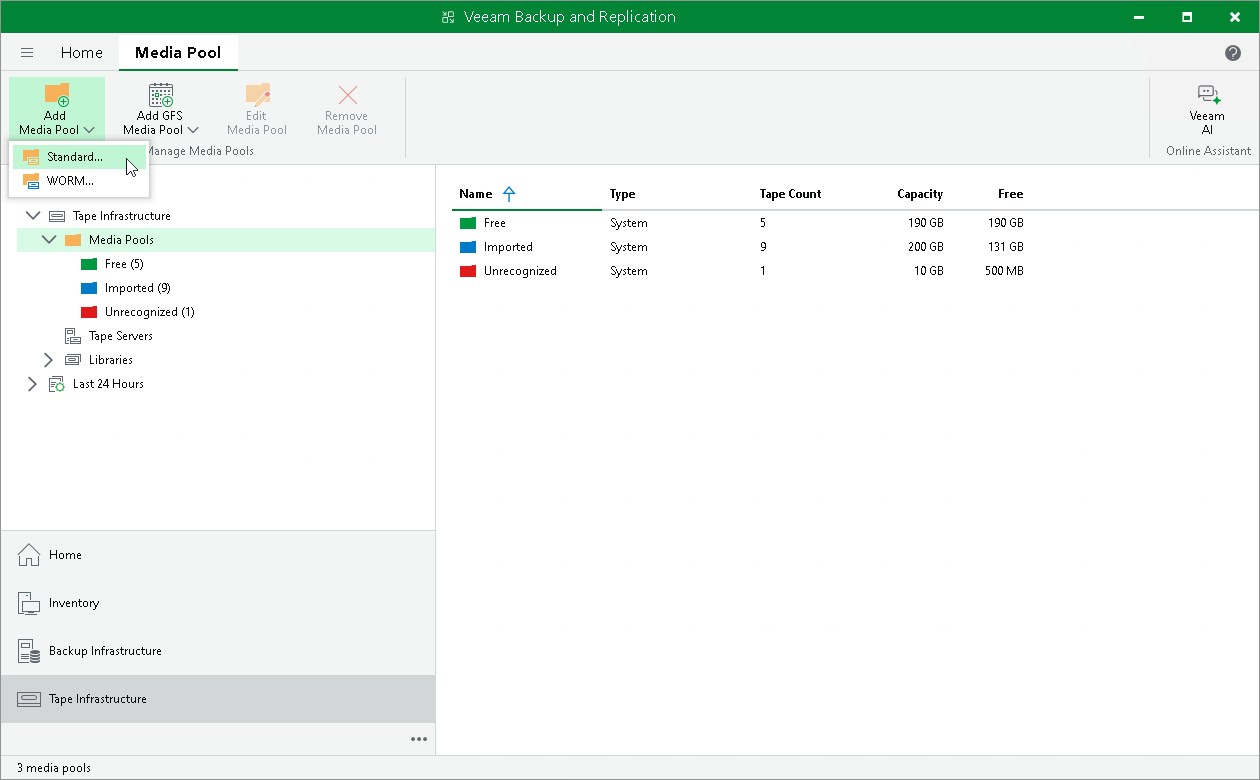Open the Add Media Pool tool

[55, 100]
